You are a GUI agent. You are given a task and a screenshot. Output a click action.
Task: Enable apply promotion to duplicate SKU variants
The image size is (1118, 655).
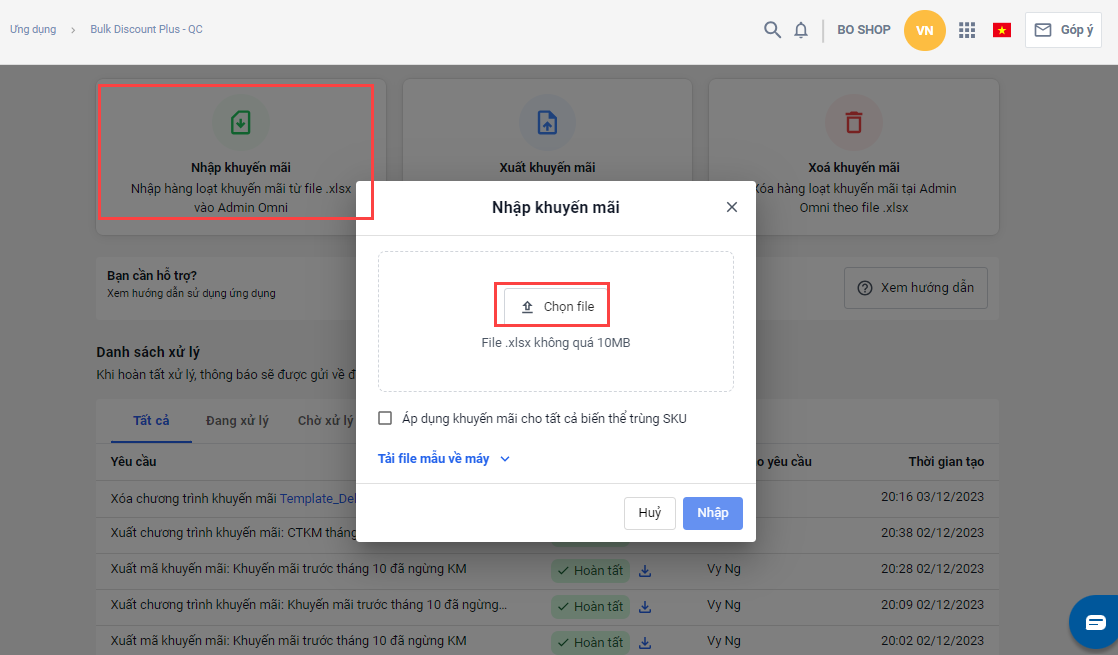(x=385, y=418)
